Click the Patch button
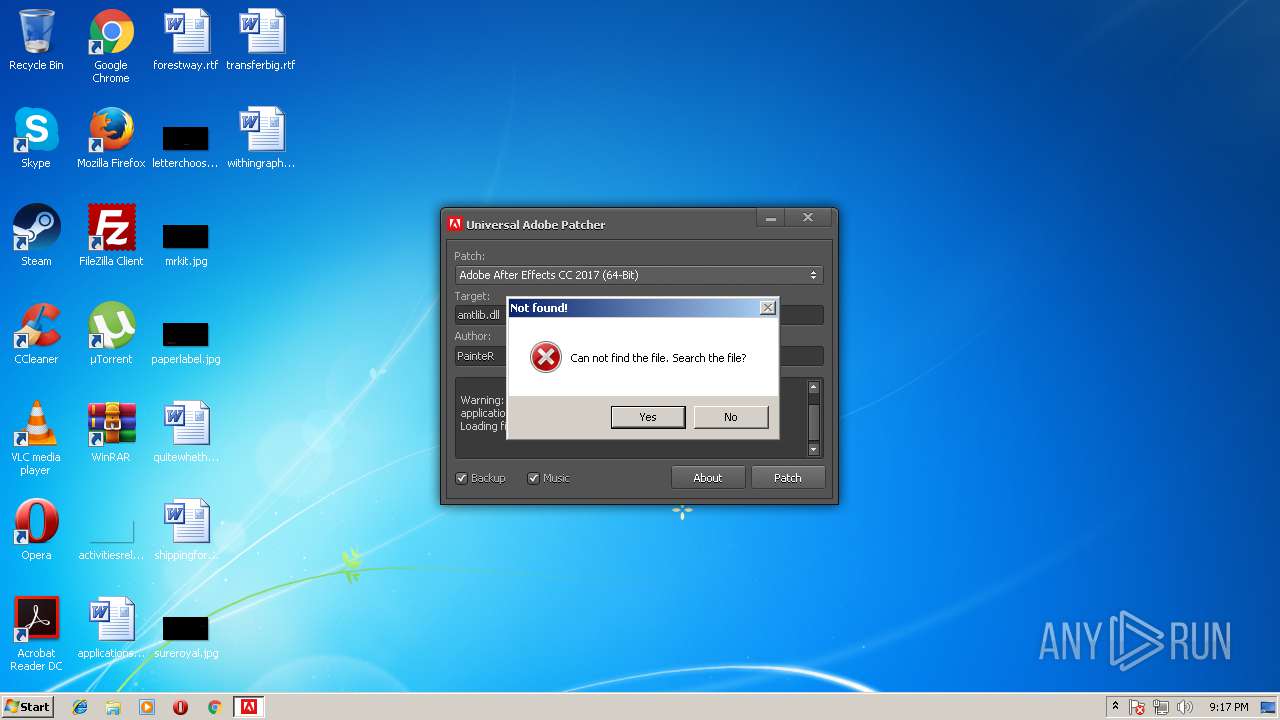The height and width of the screenshot is (720, 1280). tap(788, 478)
